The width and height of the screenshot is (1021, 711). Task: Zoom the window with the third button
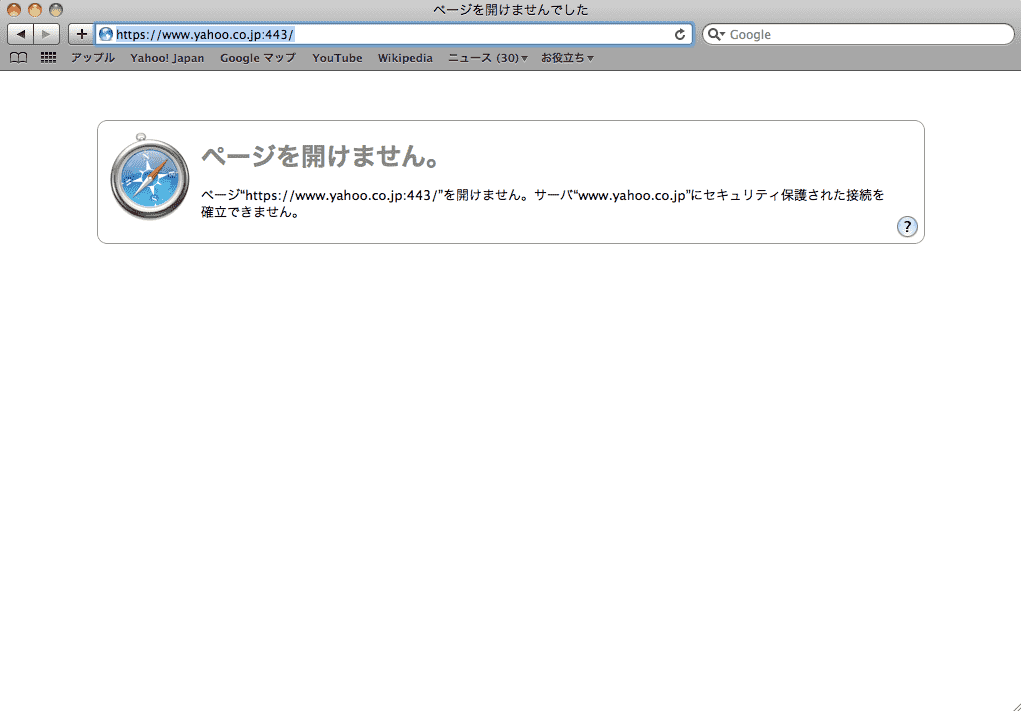tap(56, 10)
